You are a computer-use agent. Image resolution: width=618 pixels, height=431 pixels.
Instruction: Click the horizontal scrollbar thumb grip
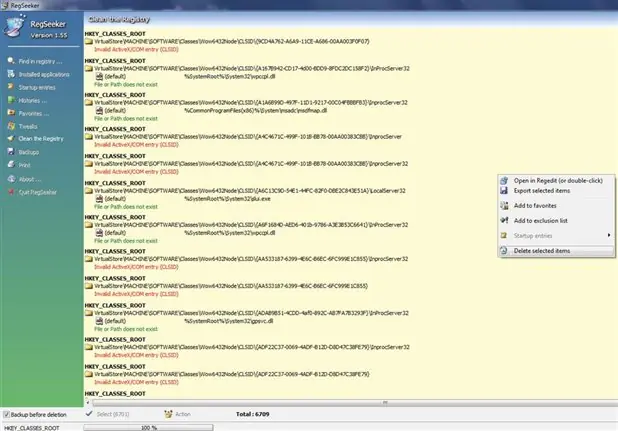point(385,403)
